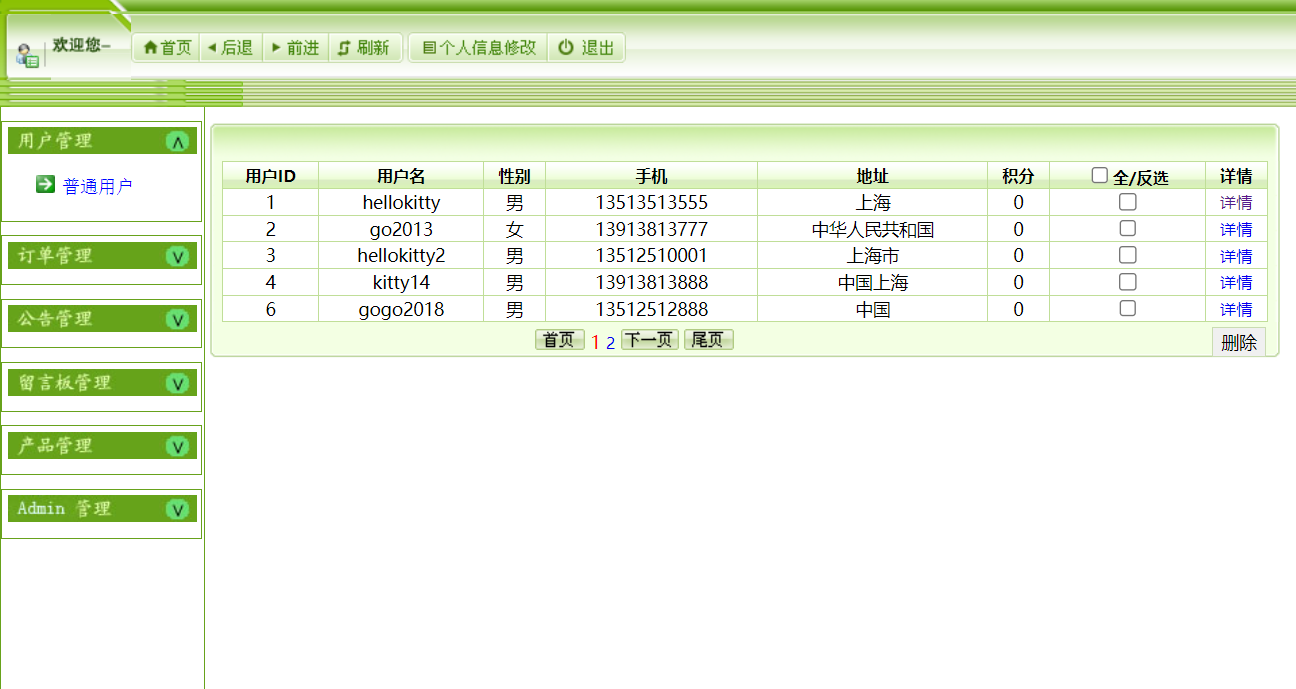The width and height of the screenshot is (1296, 689).
Task: Open the 留言板管理 menu header
Action: coord(102,383)
